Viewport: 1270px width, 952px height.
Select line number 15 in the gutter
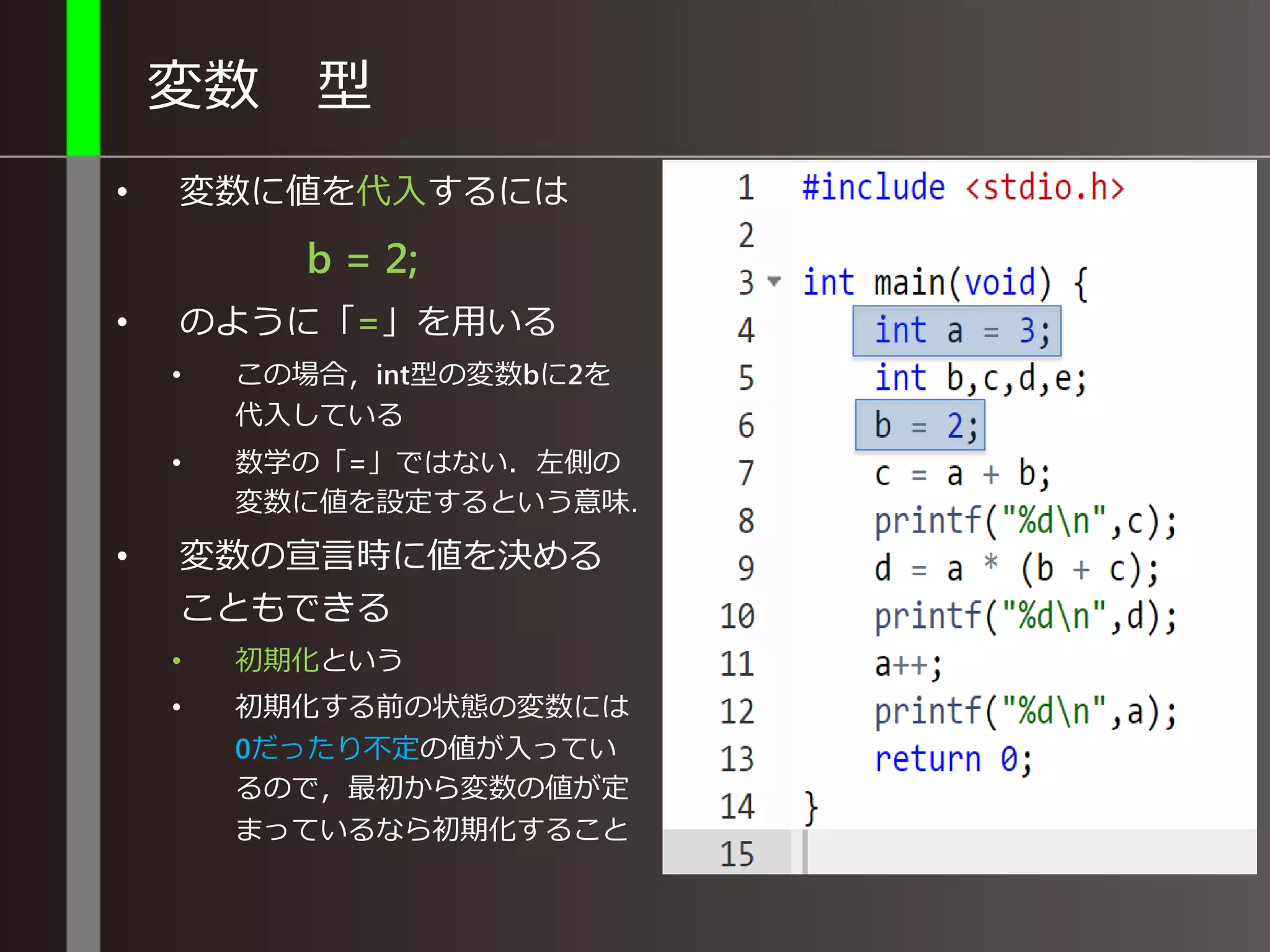[x=737, y=854]
